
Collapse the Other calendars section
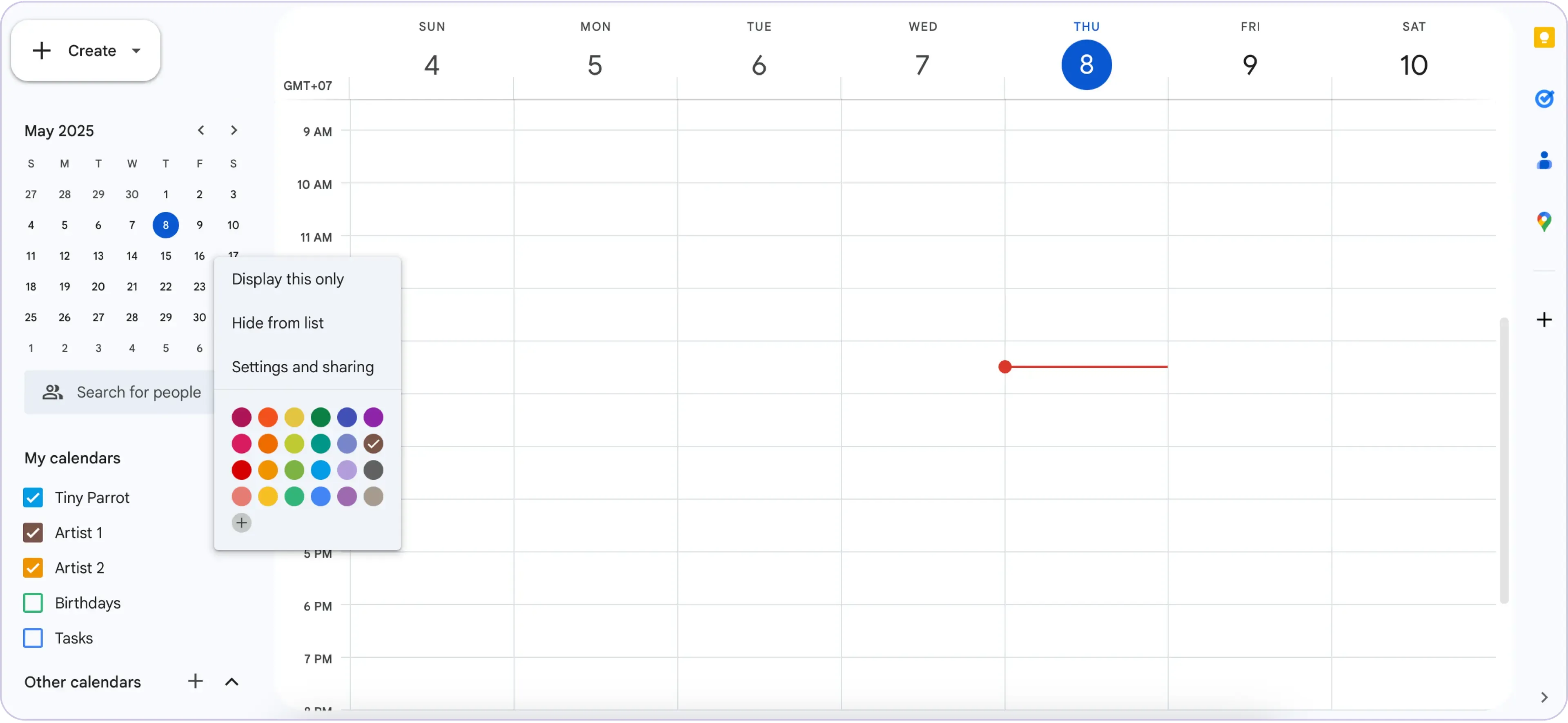tap(231, 682)
